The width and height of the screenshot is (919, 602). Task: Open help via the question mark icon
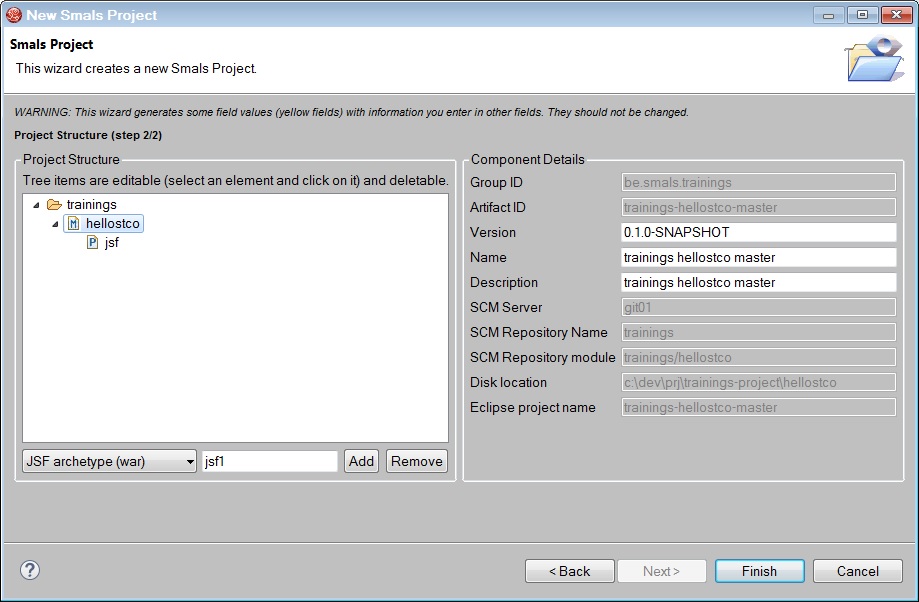[x=29, y=570]
